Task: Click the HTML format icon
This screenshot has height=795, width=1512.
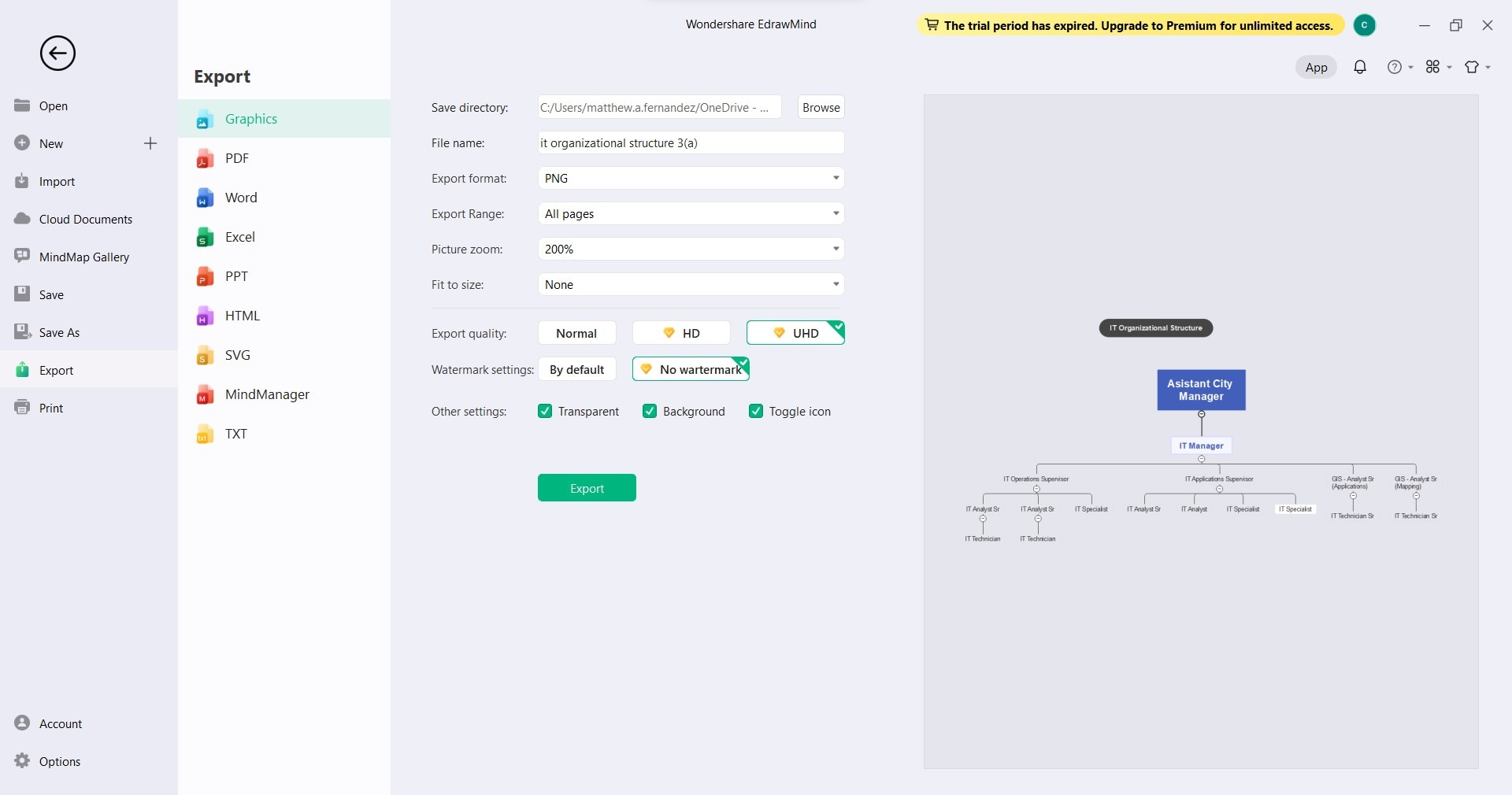Action: point(205,316)
